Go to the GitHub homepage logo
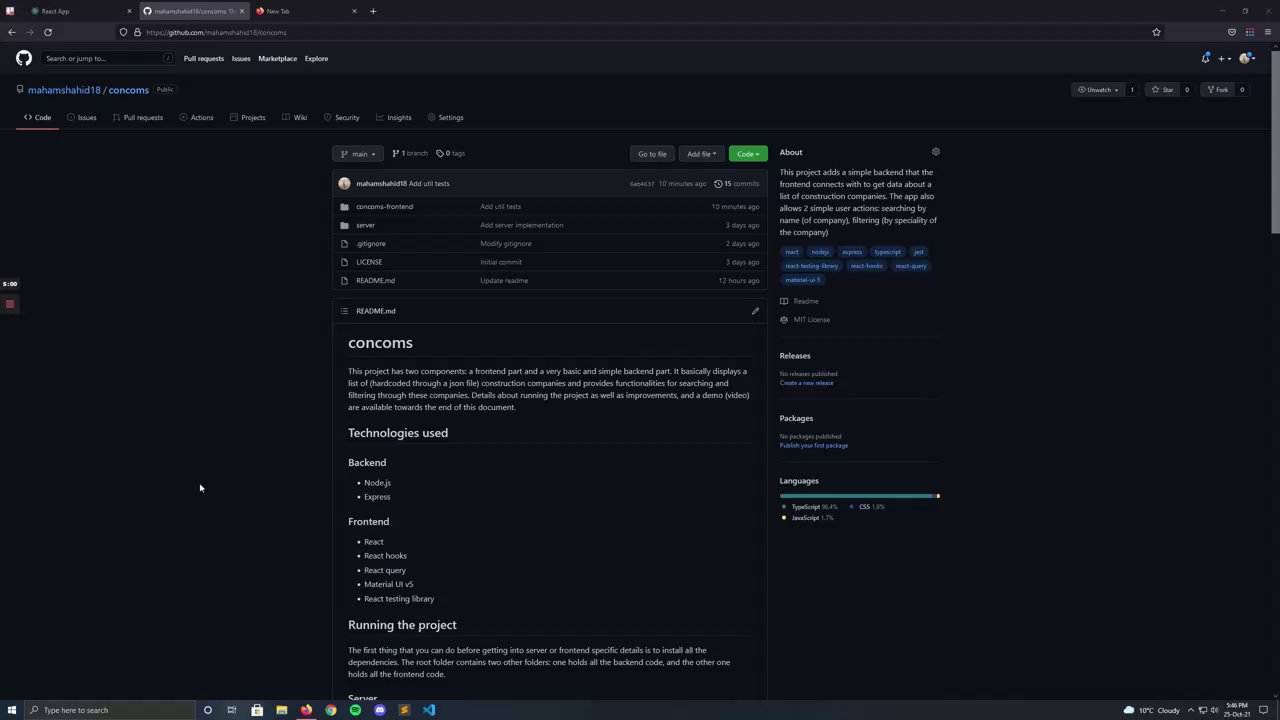This screenshot has width=1280, height=720. click(x=24, y=58)
